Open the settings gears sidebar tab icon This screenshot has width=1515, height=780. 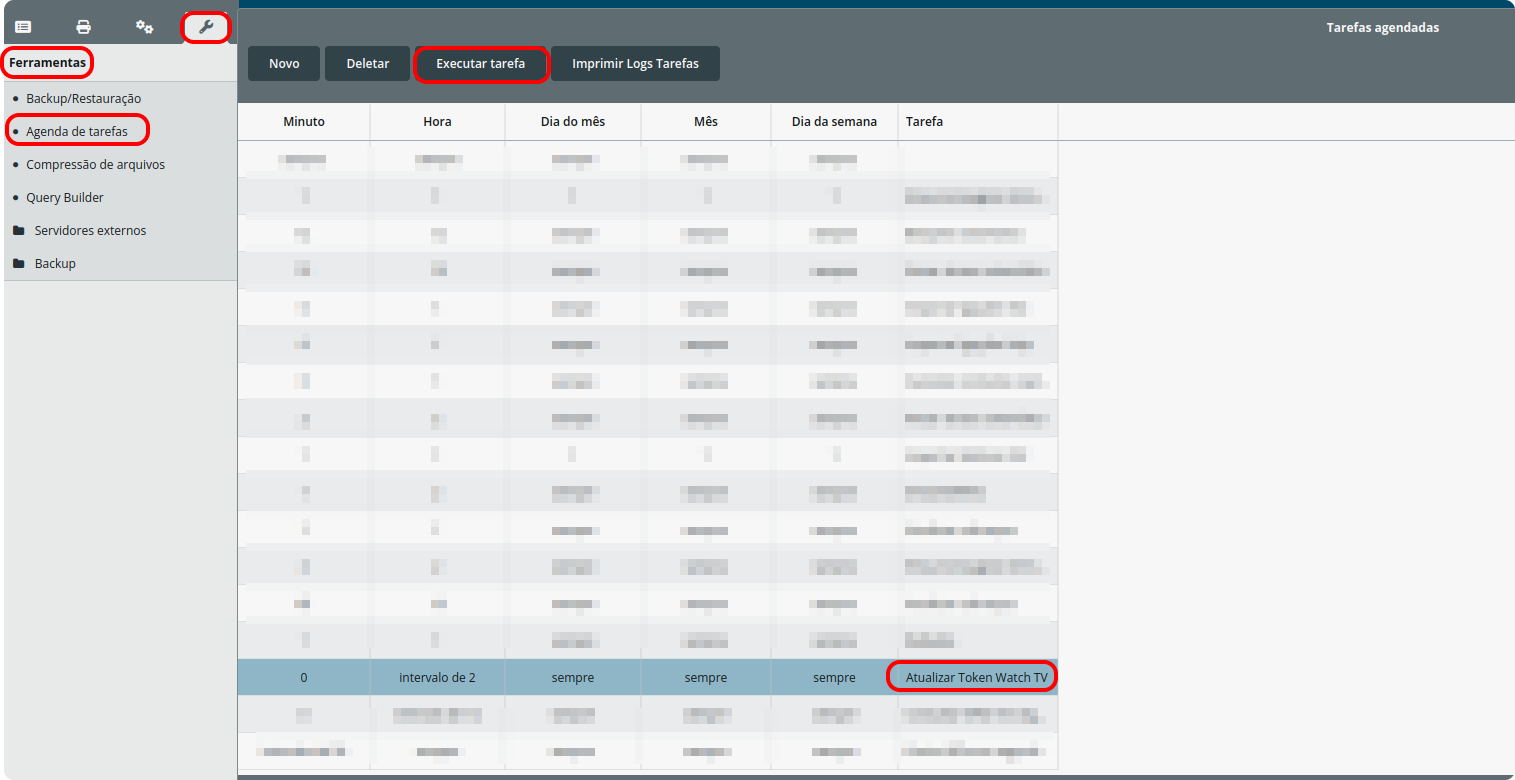click(x=145, y=27)
